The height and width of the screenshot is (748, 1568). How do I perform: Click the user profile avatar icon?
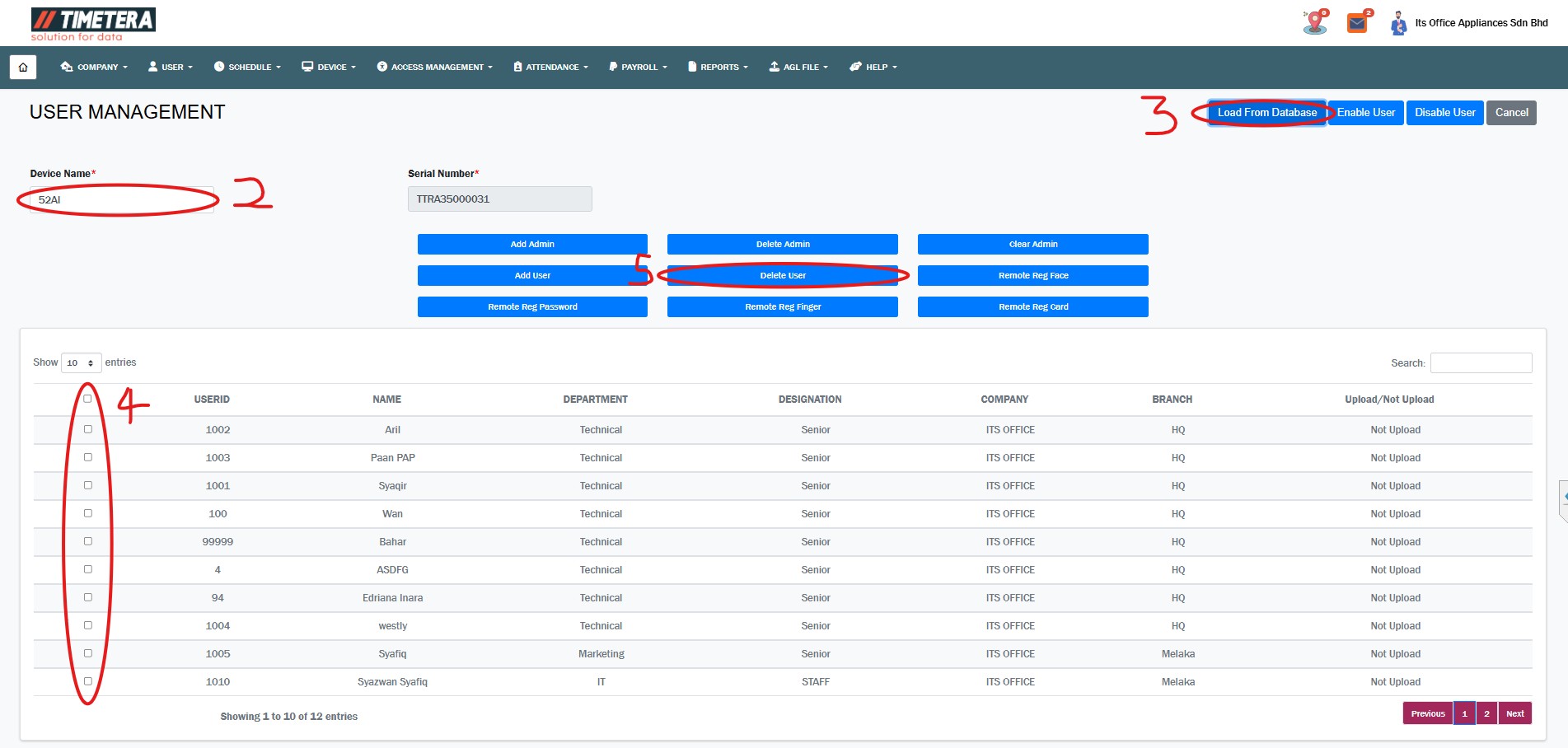coord(1398,23)
